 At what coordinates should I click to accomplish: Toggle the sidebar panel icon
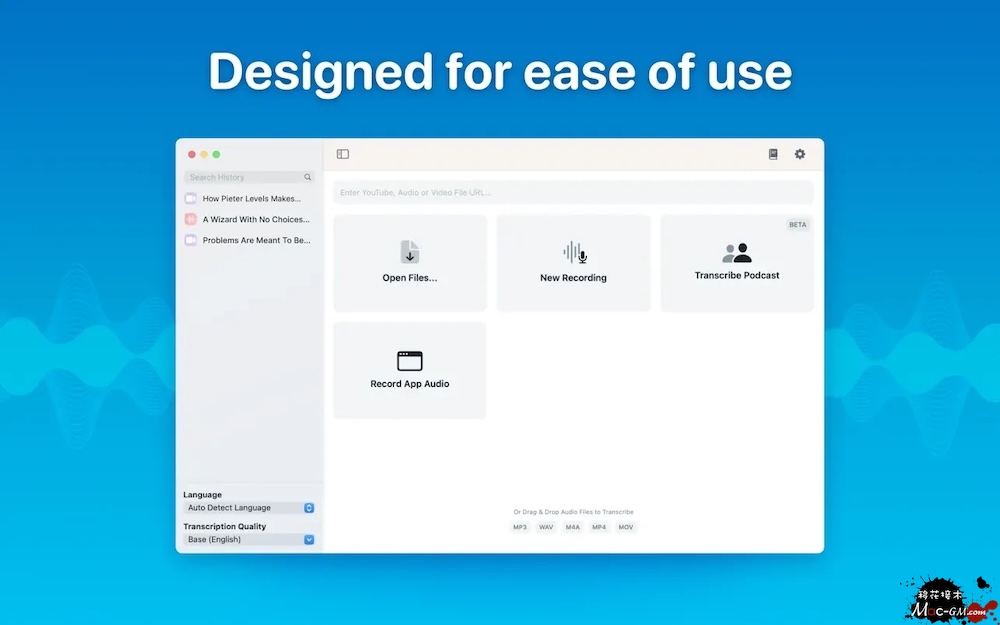tap(343, 154)
